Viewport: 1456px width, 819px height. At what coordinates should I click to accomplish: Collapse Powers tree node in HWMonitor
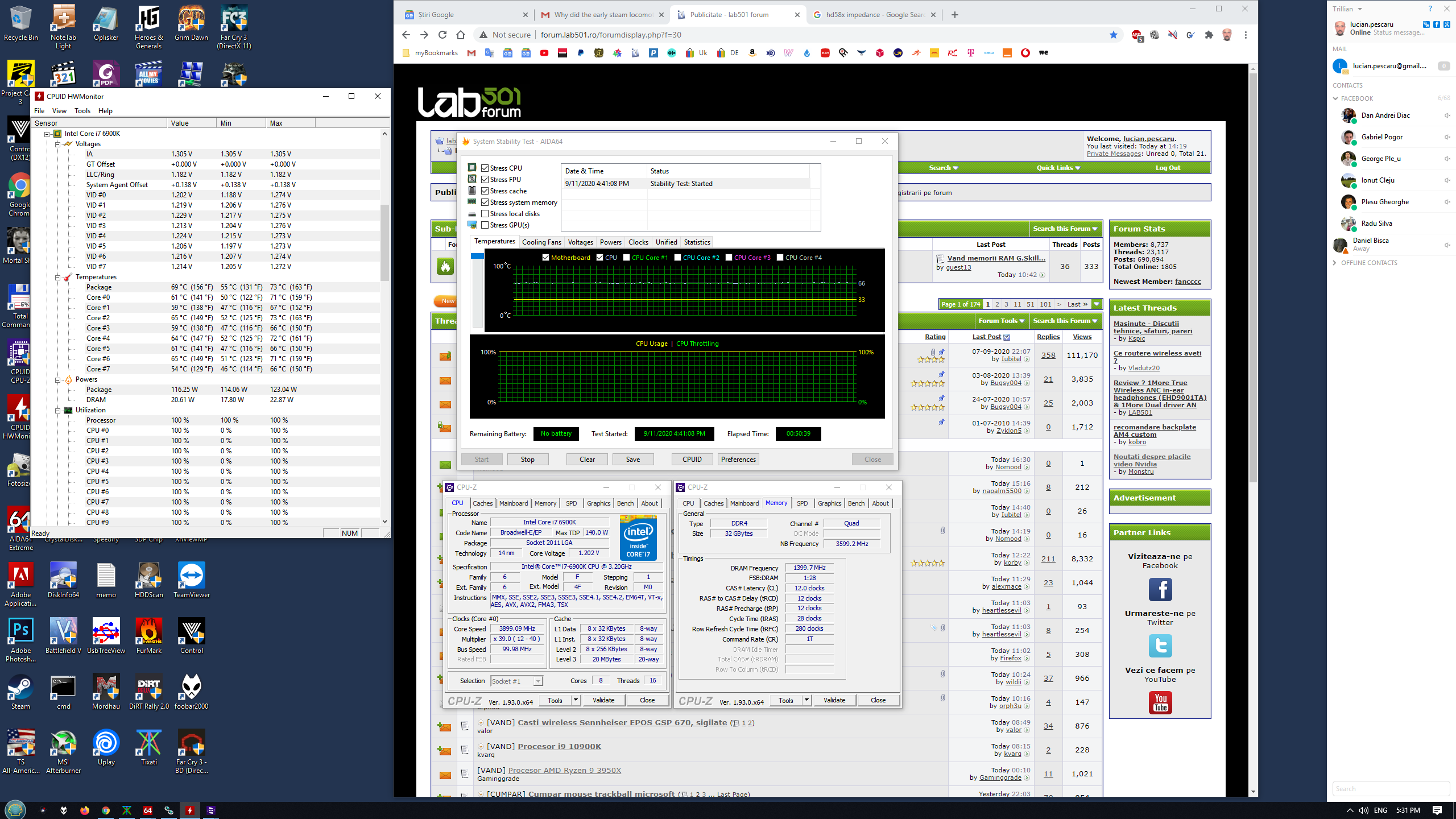[57, 380]
